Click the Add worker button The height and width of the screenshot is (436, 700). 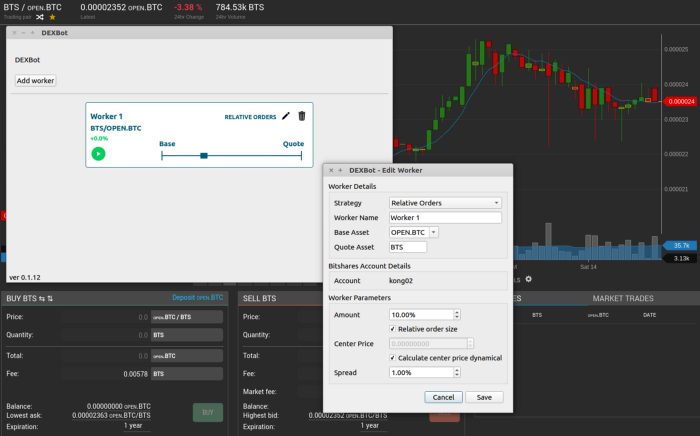click(x=36, y=80)
